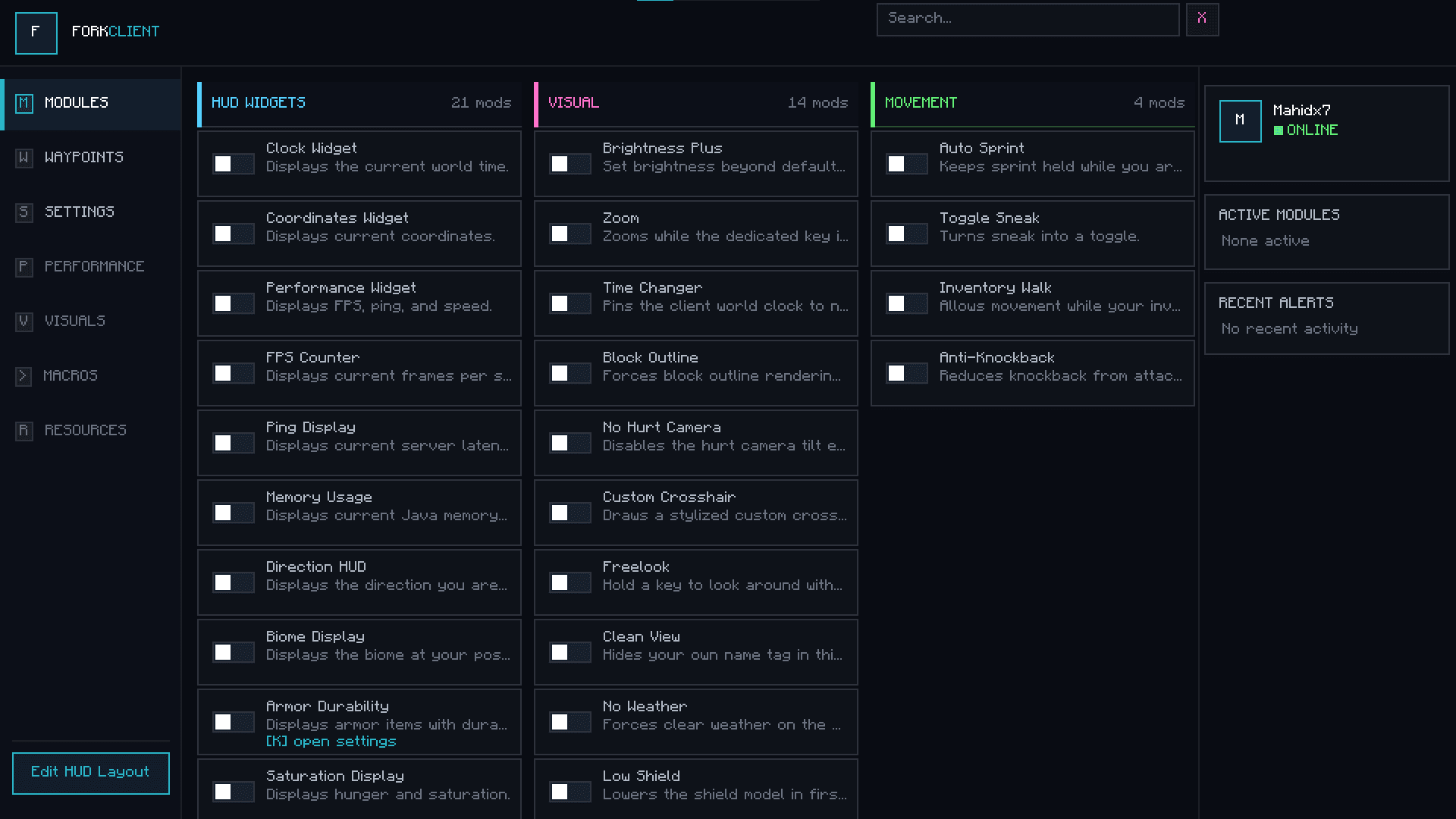Click the Waypoints W sidebar icon
The width and height of the screenshot is (1456, 819).
[x=24, y=158]
